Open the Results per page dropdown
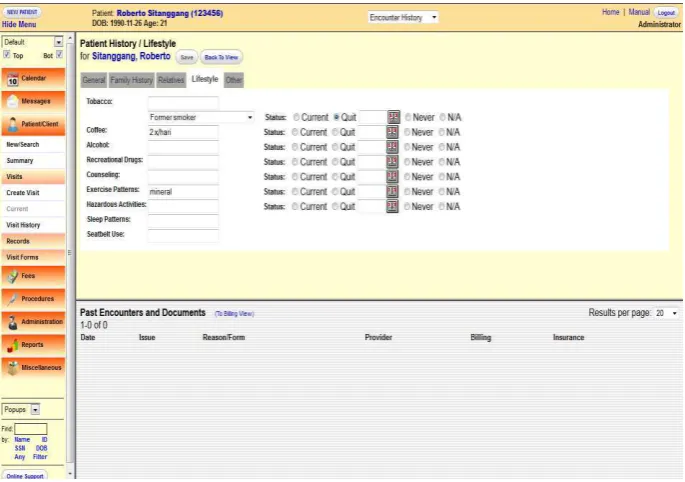Image resolution: width=685 pixels, height=482 pixels. (x=666, y=314)
